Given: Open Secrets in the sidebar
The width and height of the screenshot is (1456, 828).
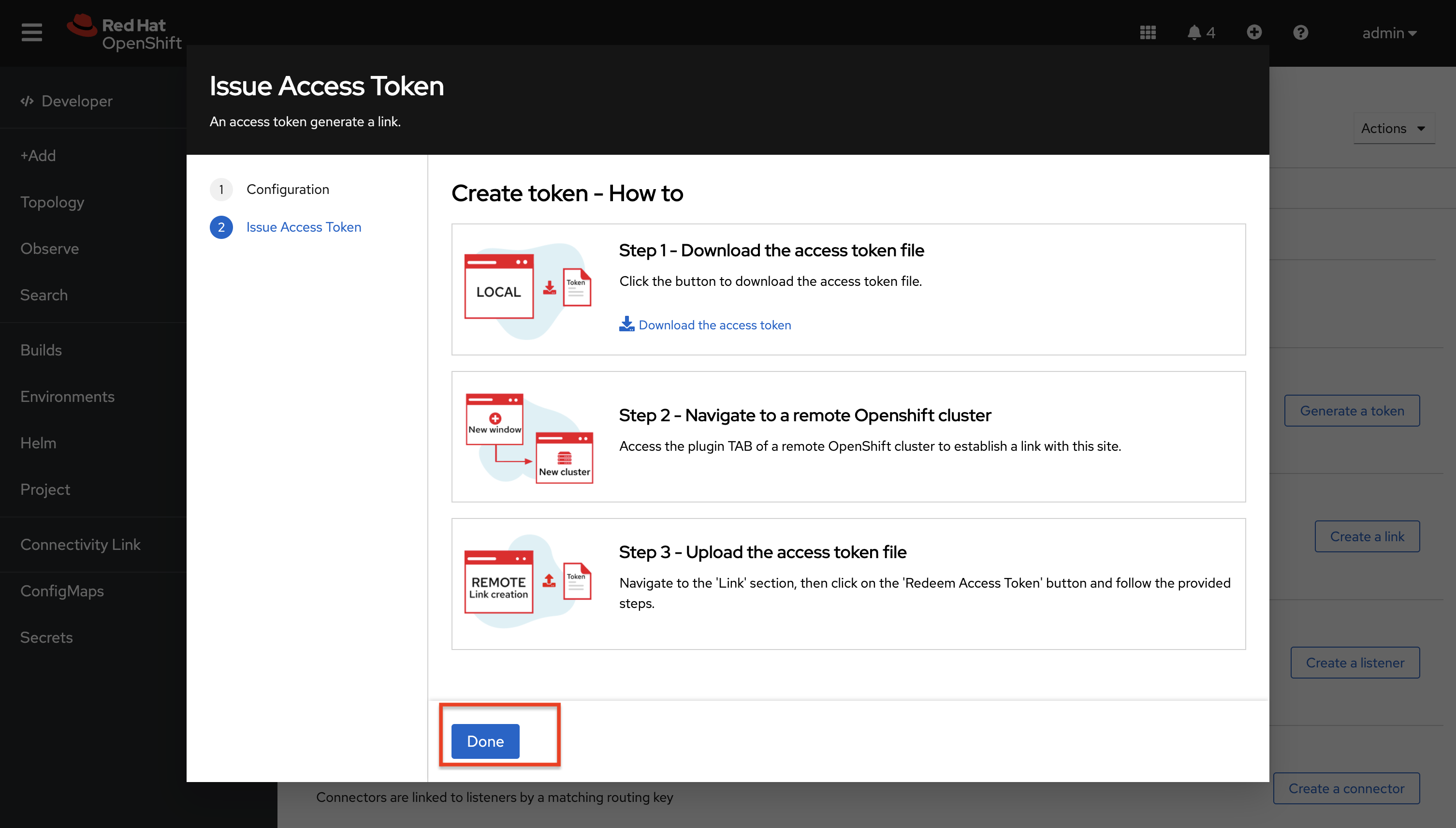Looking at the screenshot, I should point(46,637).
